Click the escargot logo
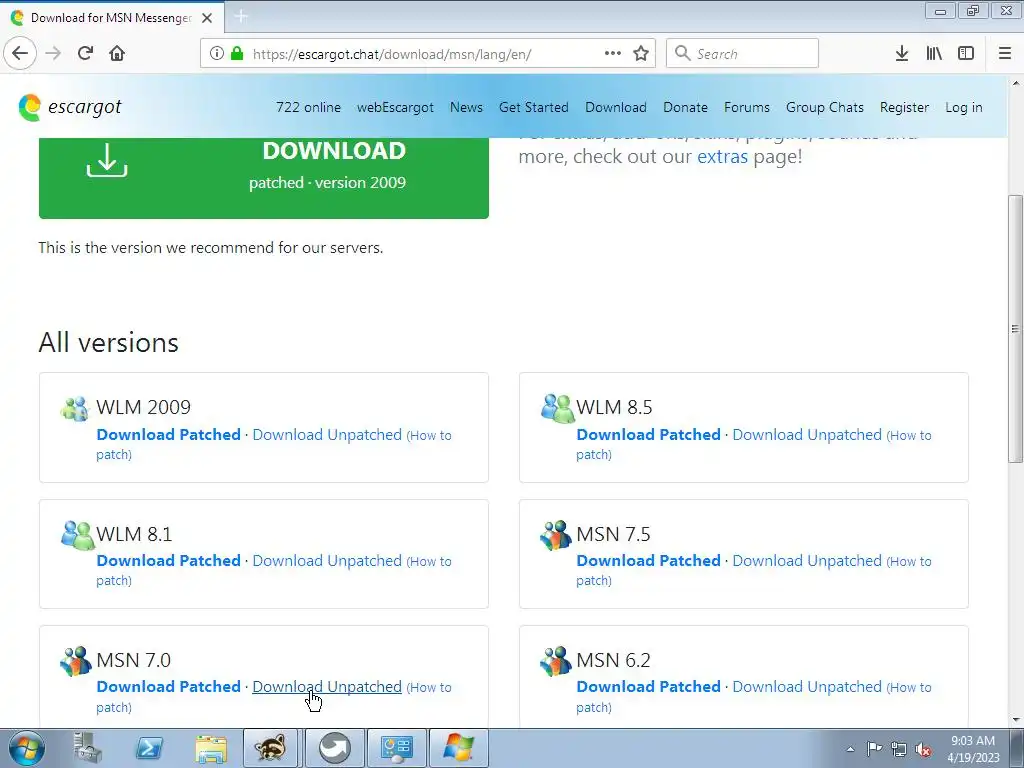Viewport: 1024px width, 768px height. pos(70,107)
